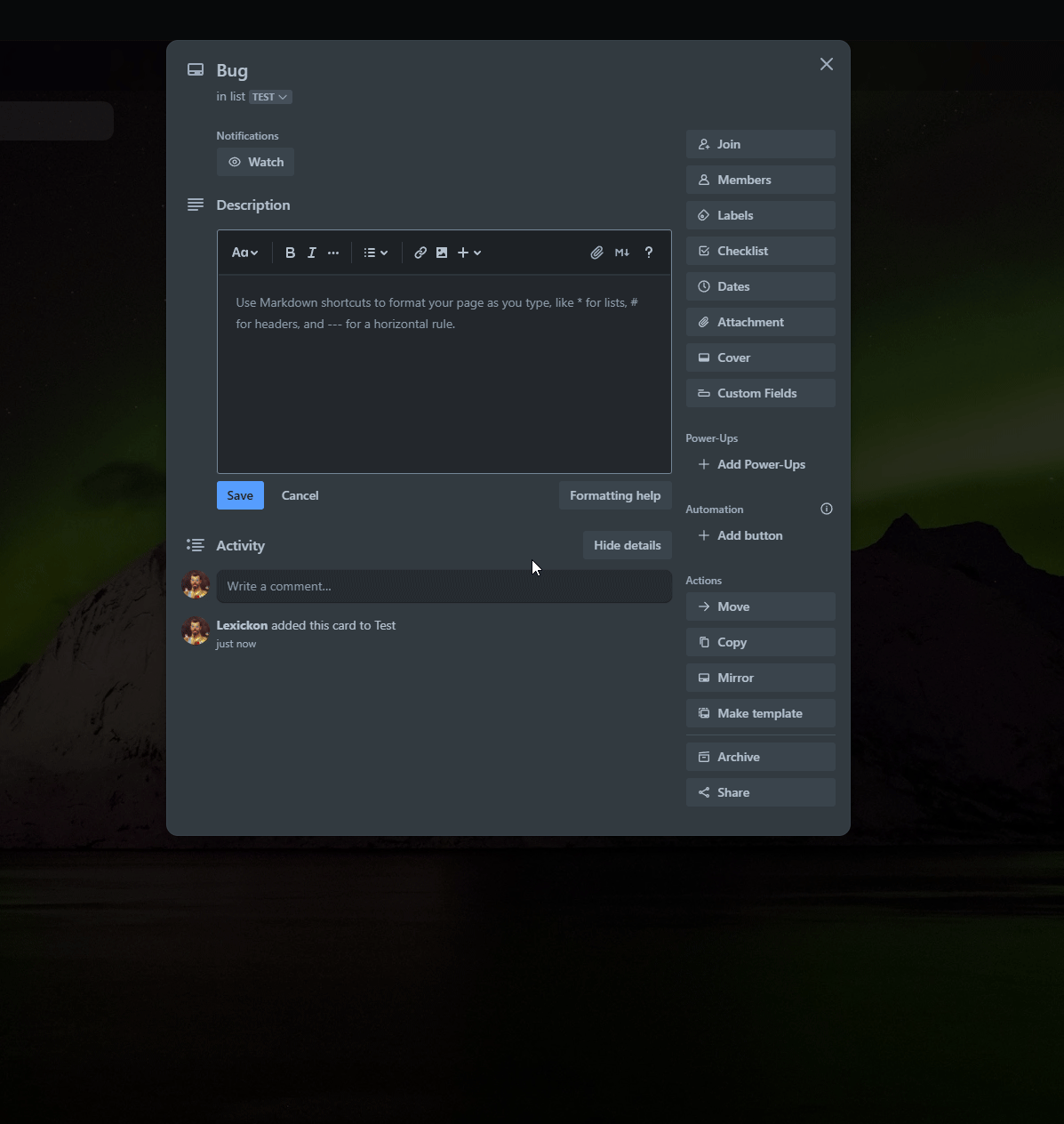This screenshot has height=1124, width=1064.
Task: Insert an image into the description
Action: pyautogui.click(x=442, y=253)
